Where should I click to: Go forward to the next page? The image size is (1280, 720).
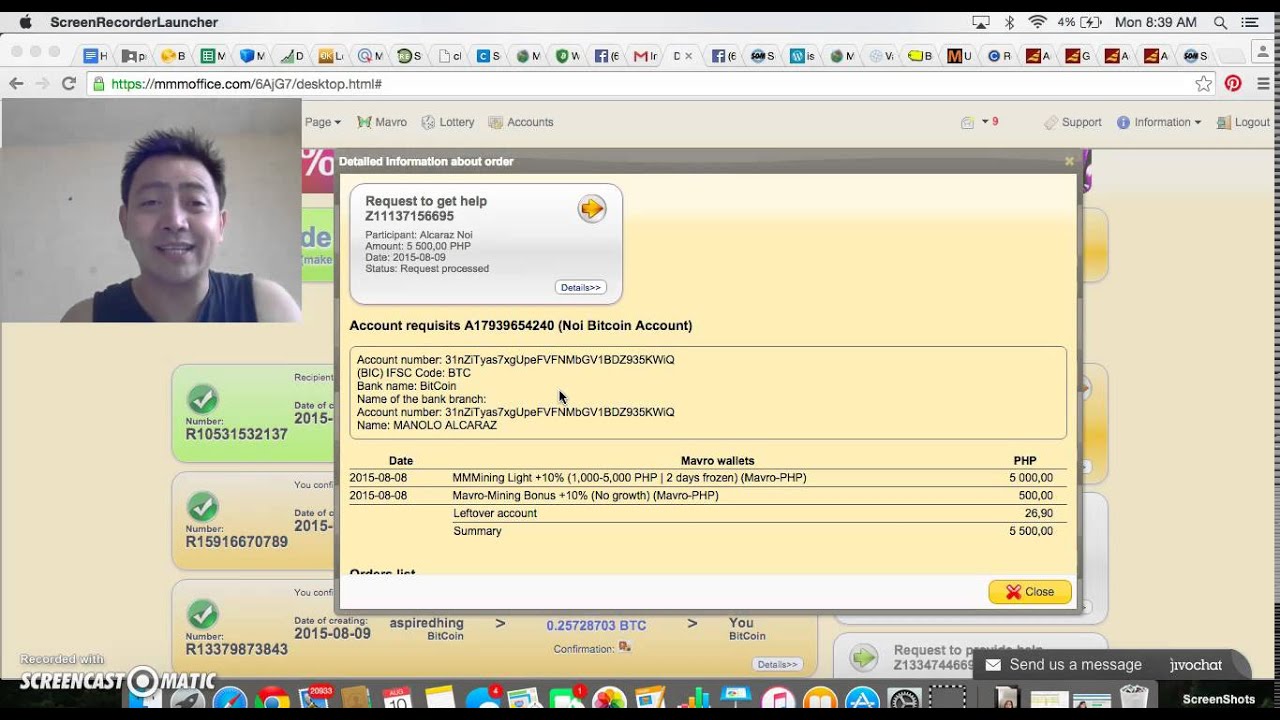pos(42,84)
